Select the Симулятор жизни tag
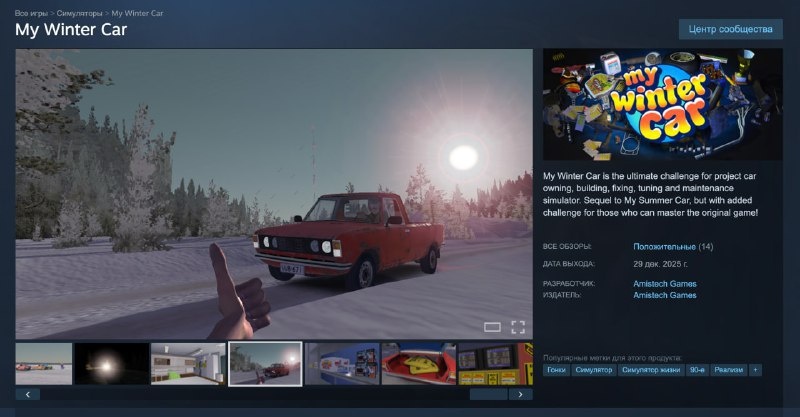Viewport: 800px width, 417px height. tap(651, 370)
